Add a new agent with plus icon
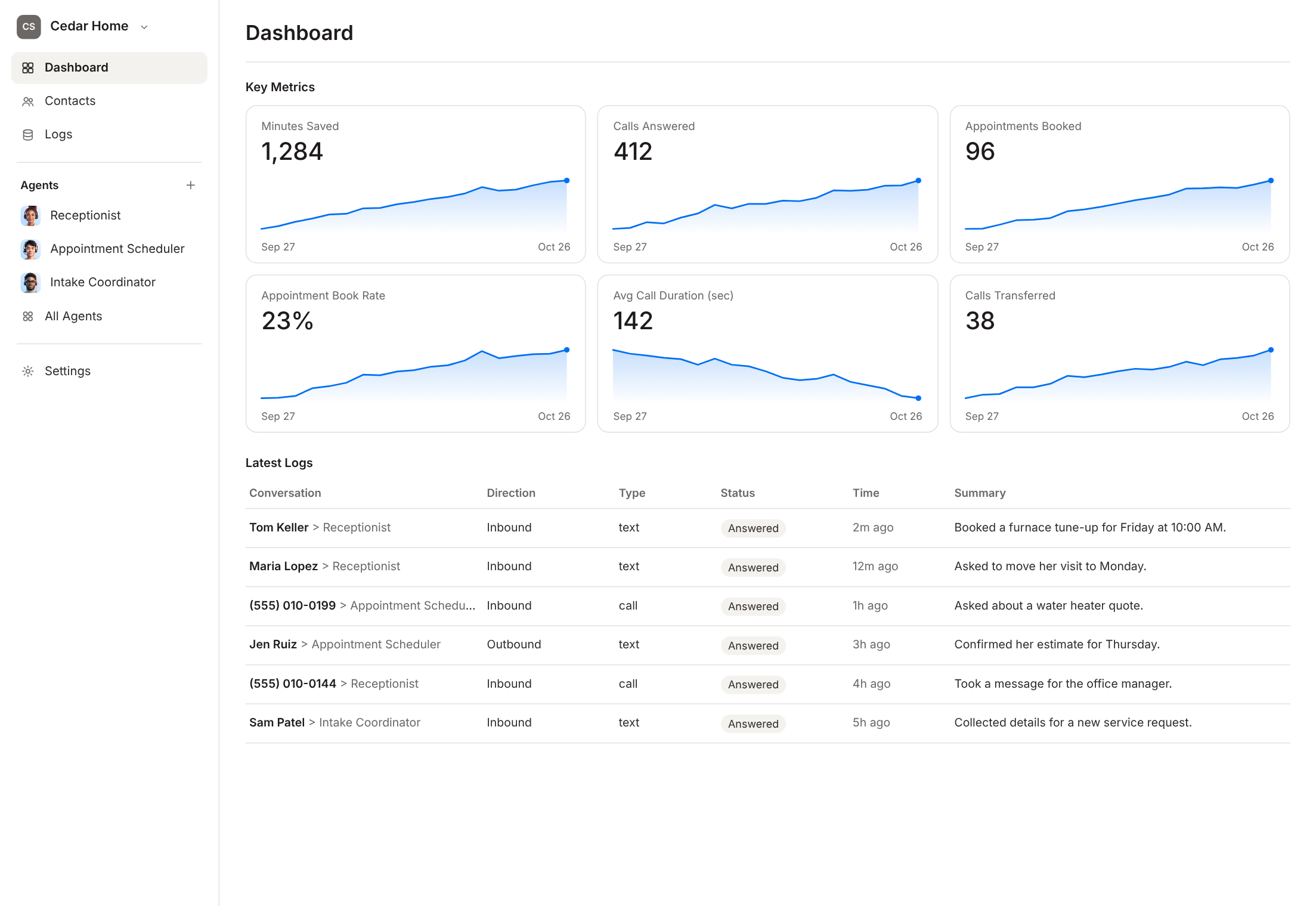 tap(191, 185)
